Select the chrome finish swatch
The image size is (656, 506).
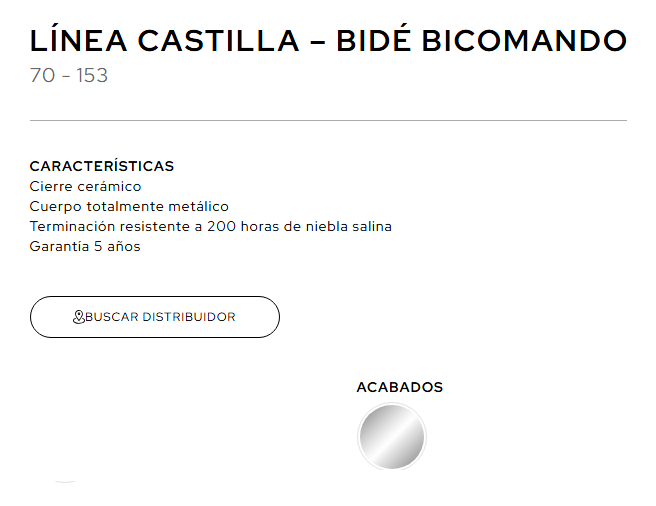(x=392, y=437)
